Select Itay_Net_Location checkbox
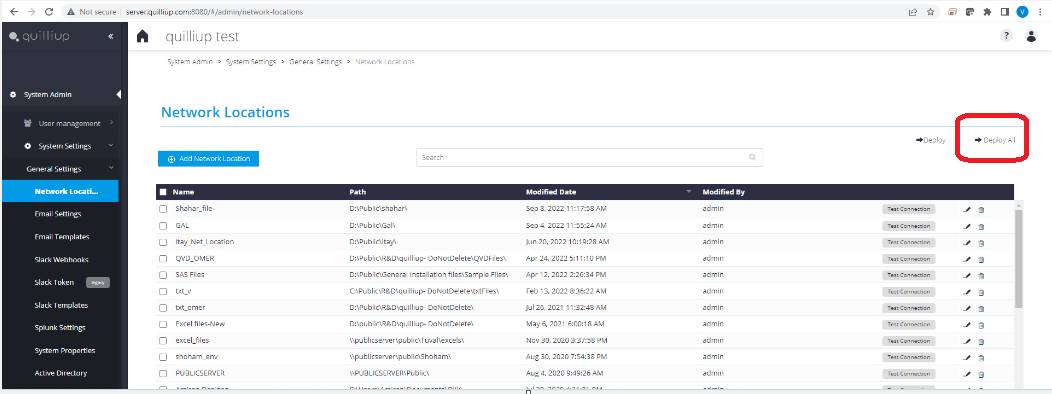1052x394 pixels. click(x=163, y=242)
